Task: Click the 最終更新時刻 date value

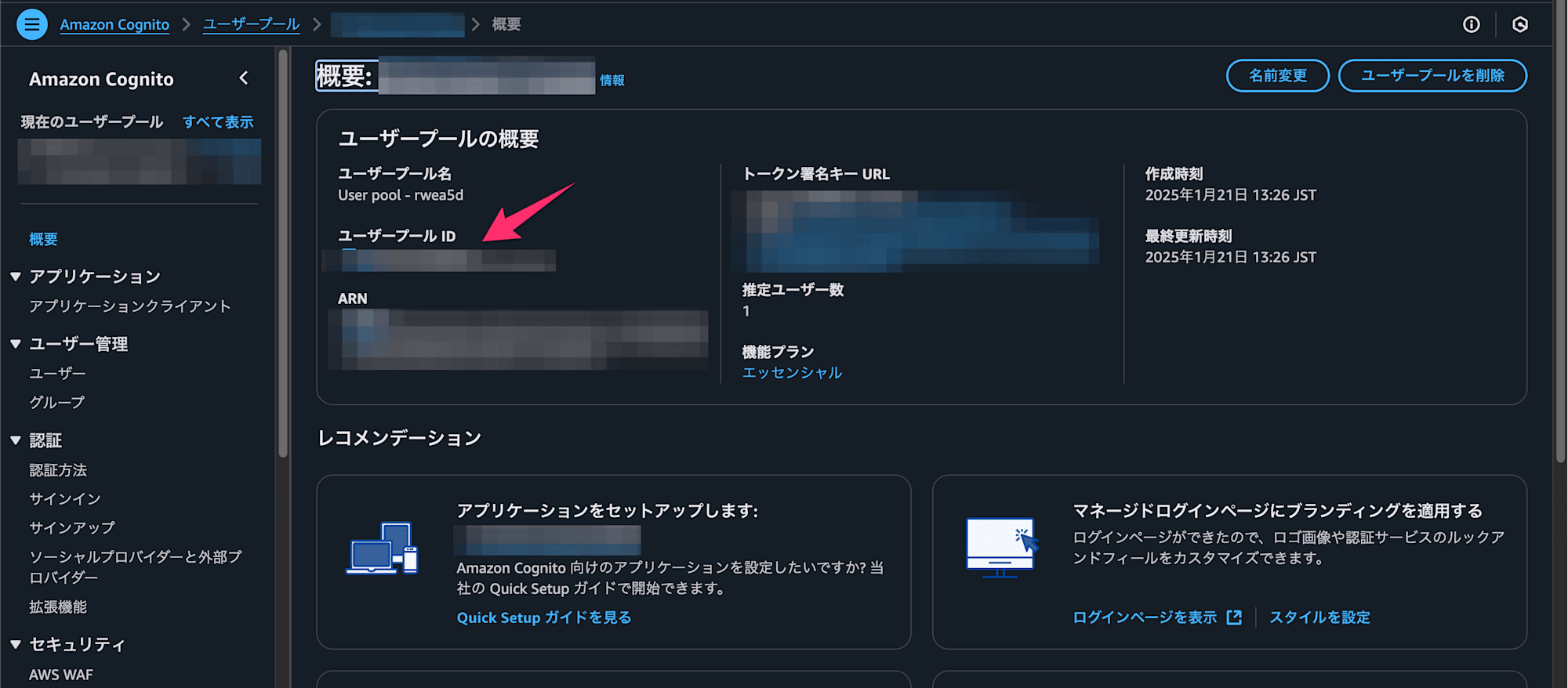Action: pyautogui.click(x=1230, y=257)
